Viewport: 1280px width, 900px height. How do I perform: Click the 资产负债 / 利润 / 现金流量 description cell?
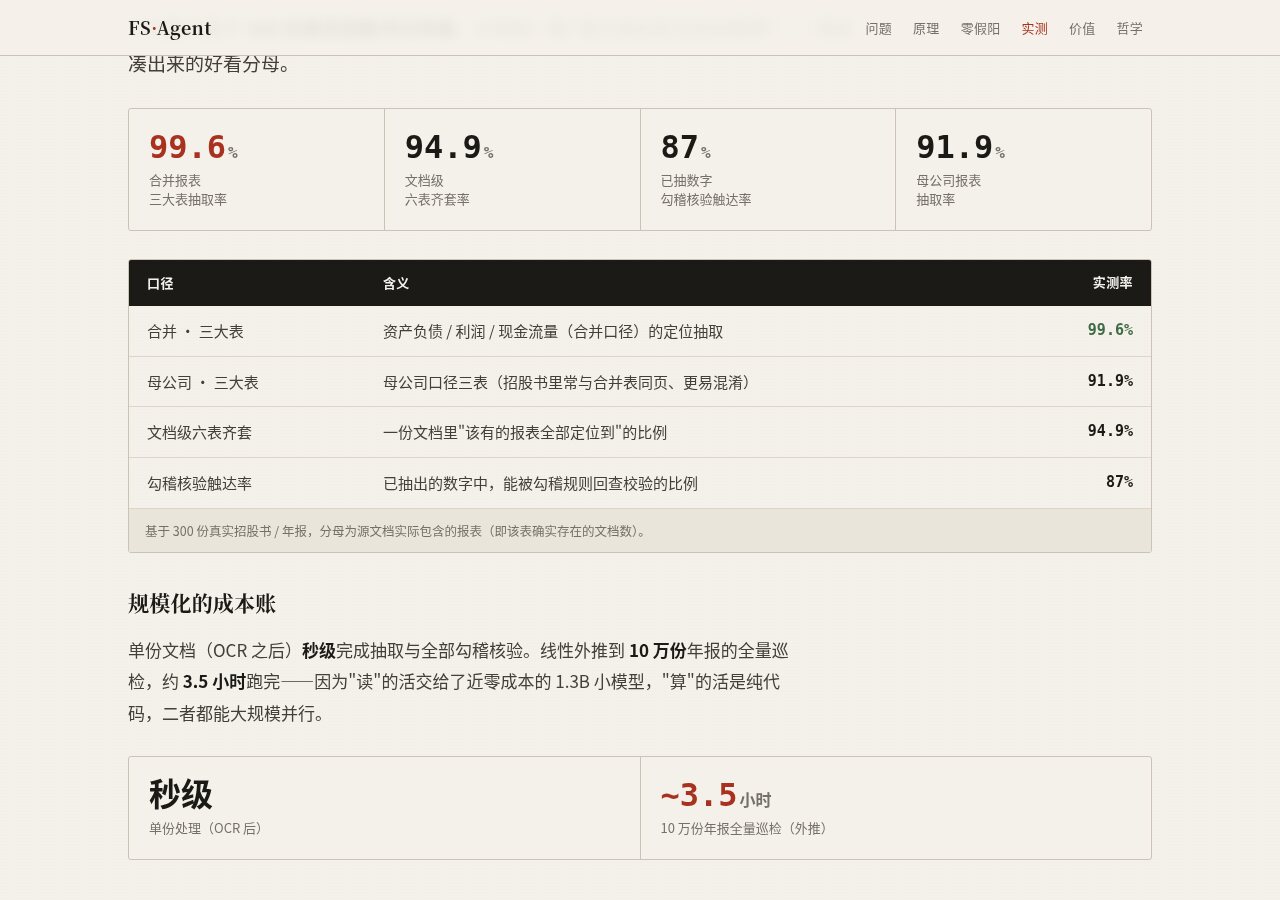pyautogui.click(x=553, y=331)
